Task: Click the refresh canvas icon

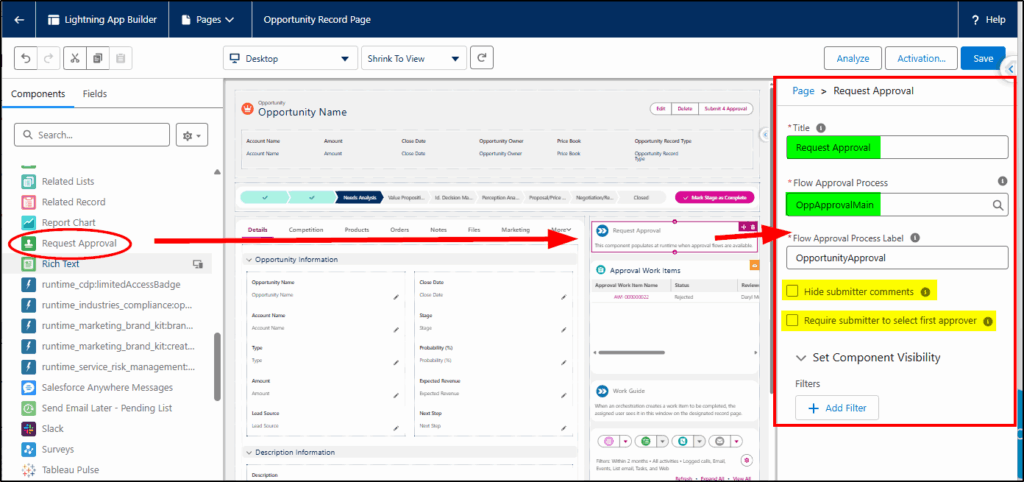Action: point(482,58)
